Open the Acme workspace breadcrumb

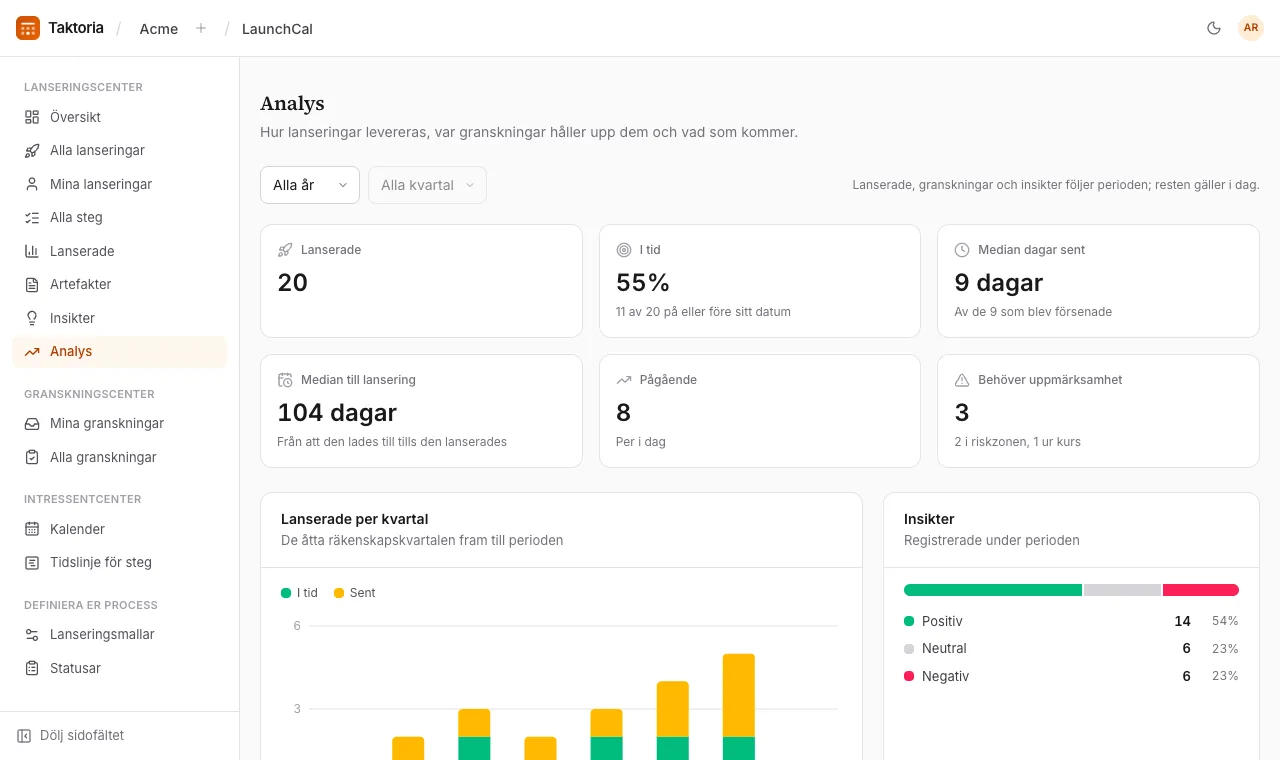(159, 29)
